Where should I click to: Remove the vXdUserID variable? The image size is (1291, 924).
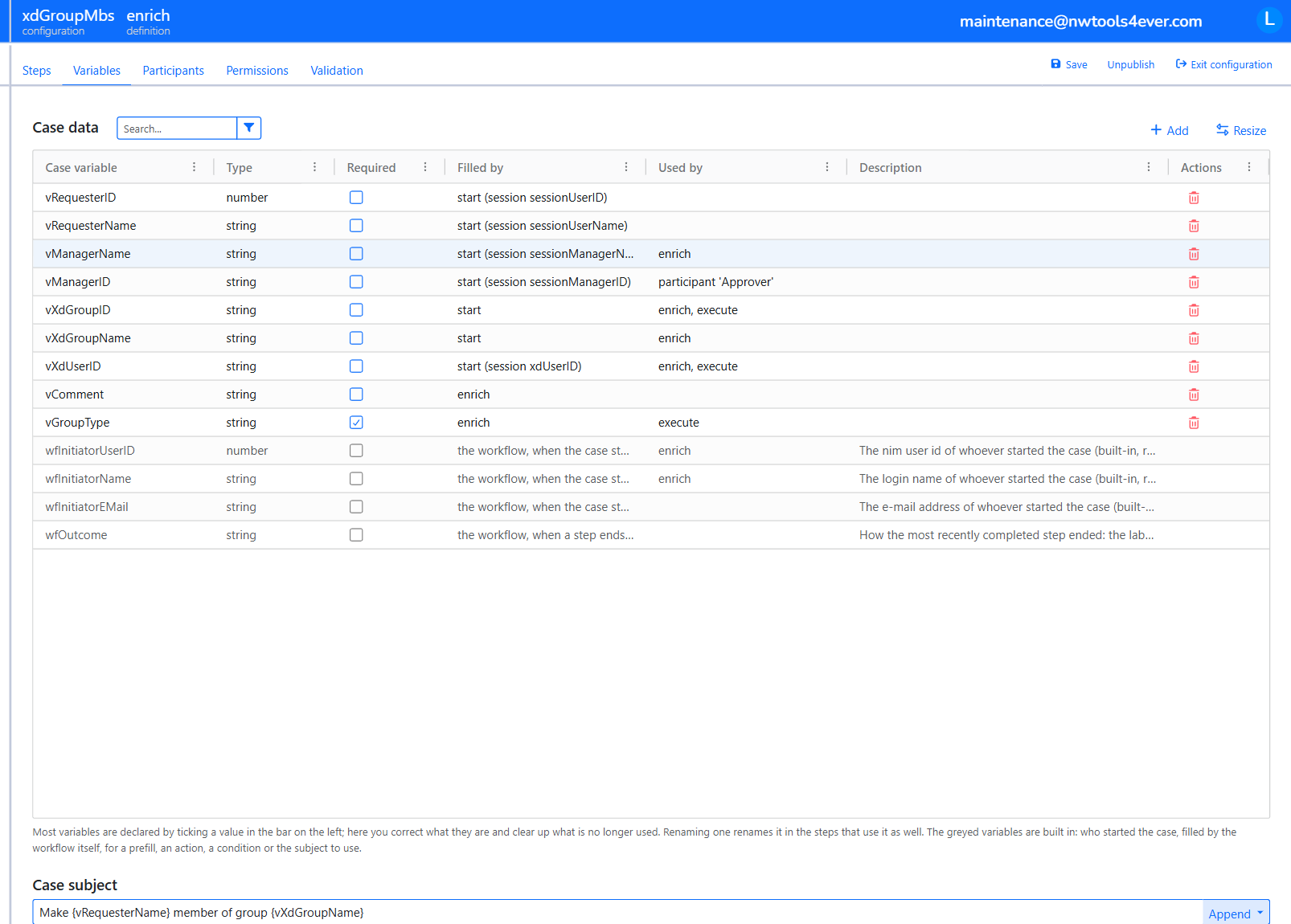tap(1194, 366)
